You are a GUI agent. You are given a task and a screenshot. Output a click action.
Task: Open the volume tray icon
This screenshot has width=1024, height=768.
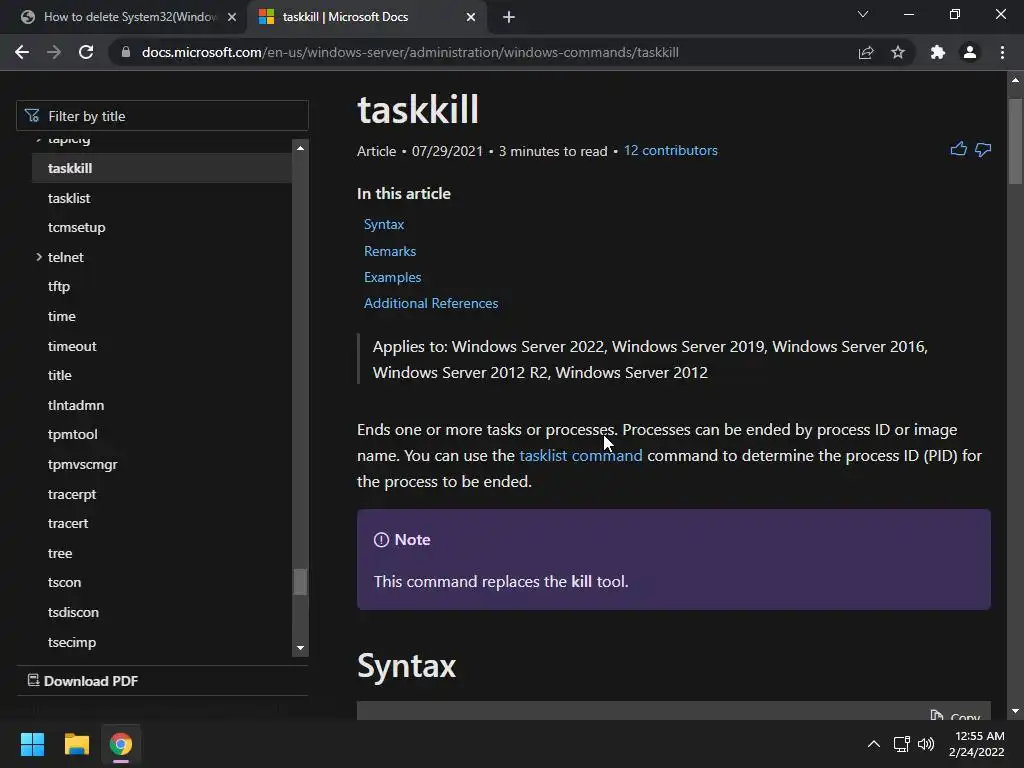pyautogui.click(x=926, y=744)
